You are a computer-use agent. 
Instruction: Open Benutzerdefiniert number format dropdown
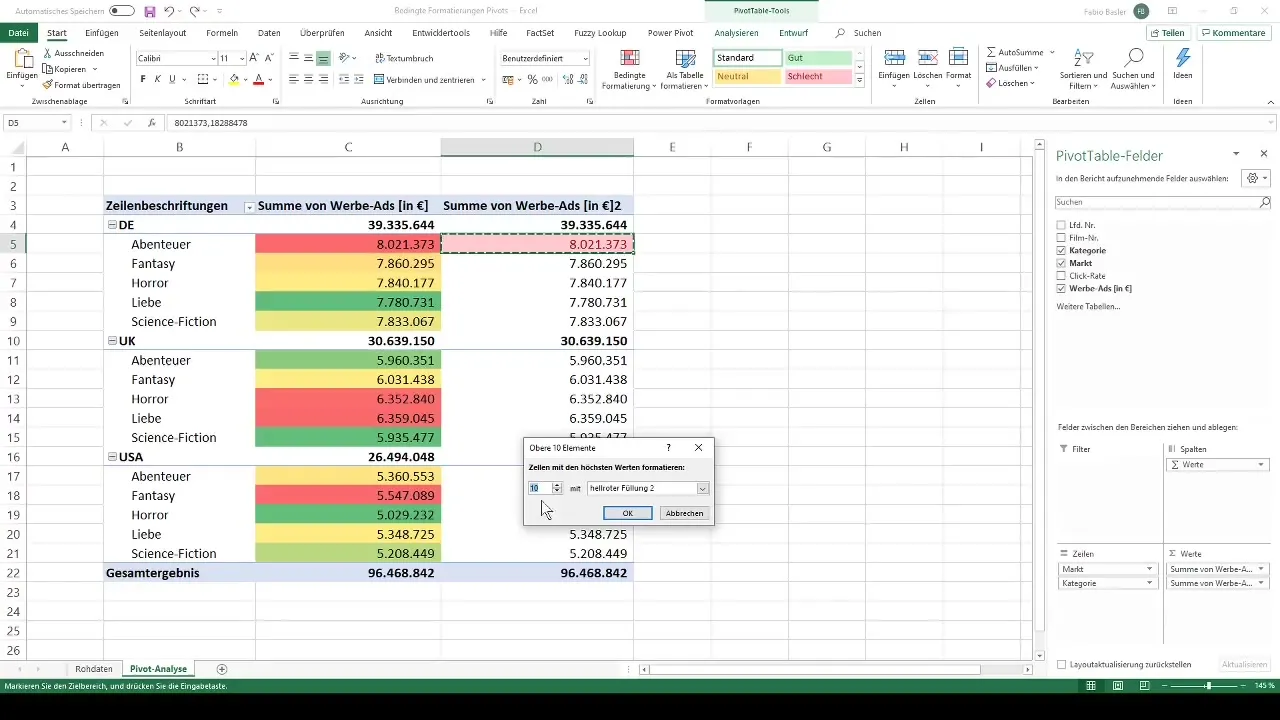[585, 59]
